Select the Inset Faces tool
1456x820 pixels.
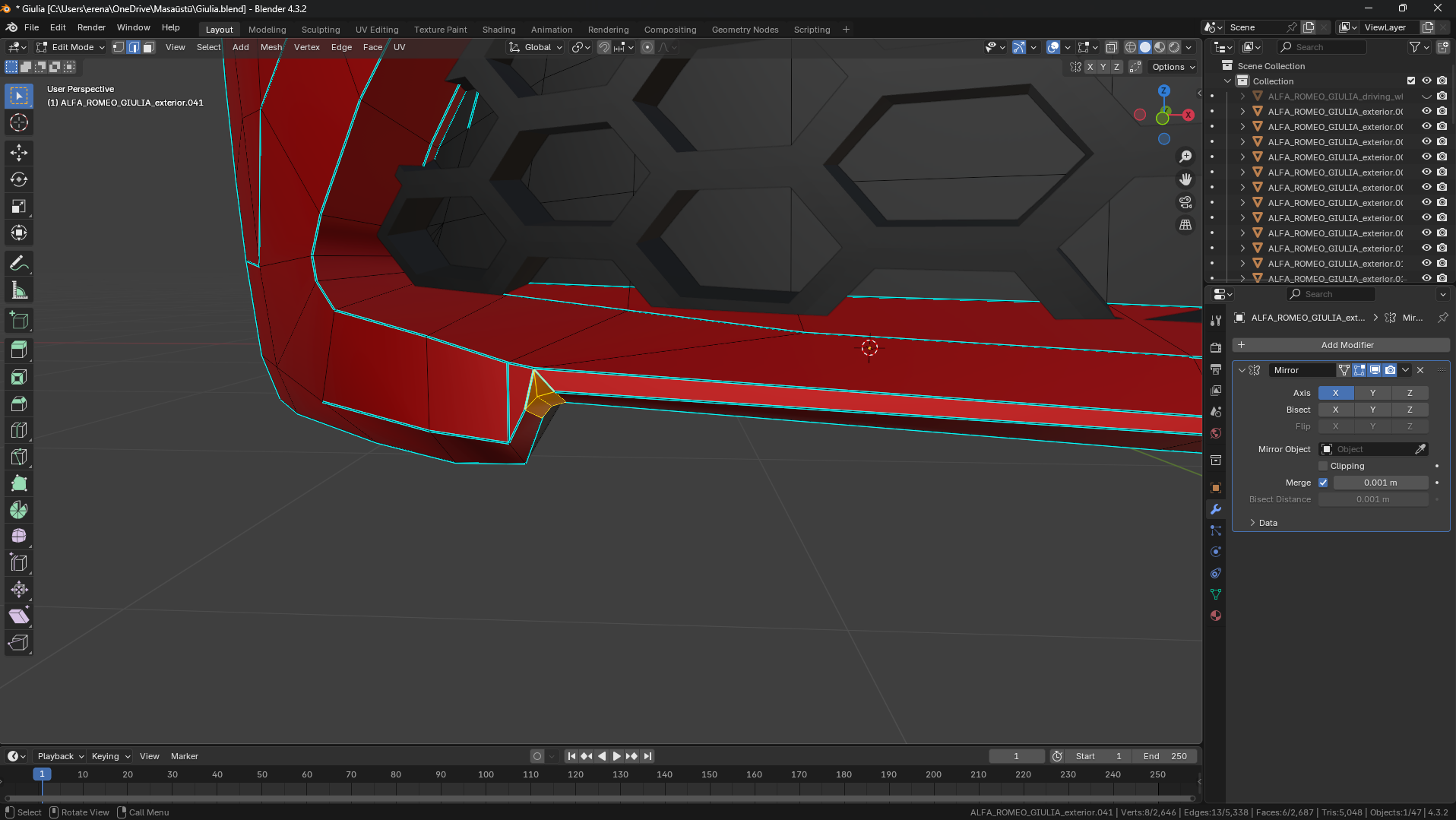[19, 377]
